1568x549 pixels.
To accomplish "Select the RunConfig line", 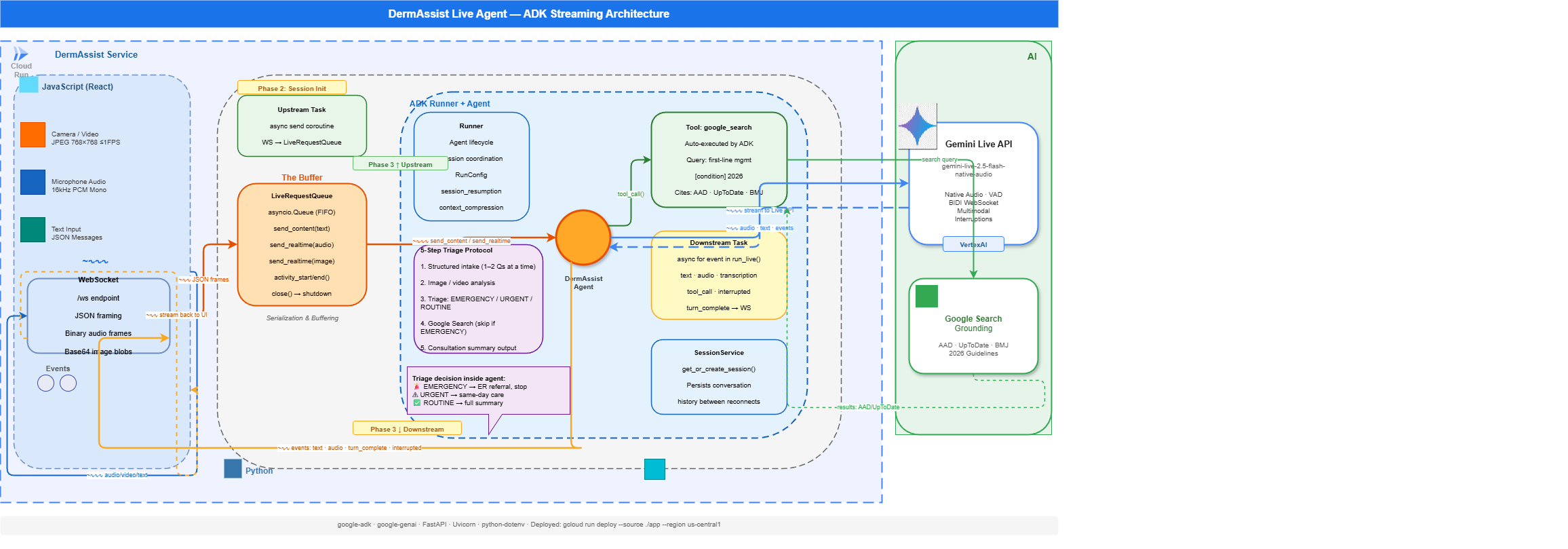I will pos(471,175).
